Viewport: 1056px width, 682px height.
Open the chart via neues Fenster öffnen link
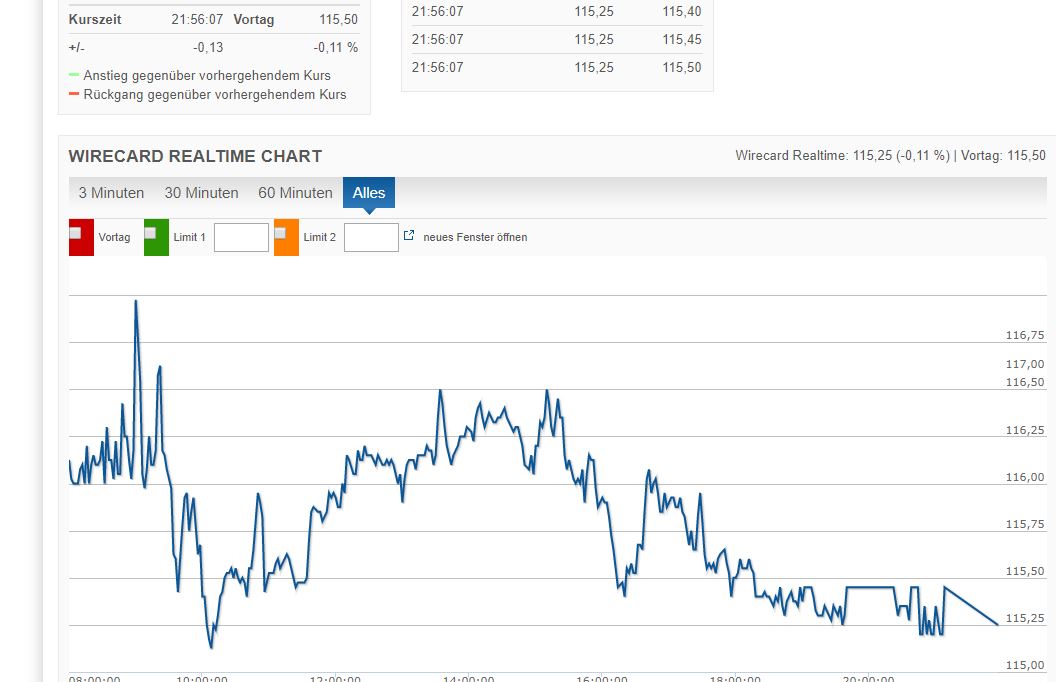pyautogui.click(x=475, y=237)
